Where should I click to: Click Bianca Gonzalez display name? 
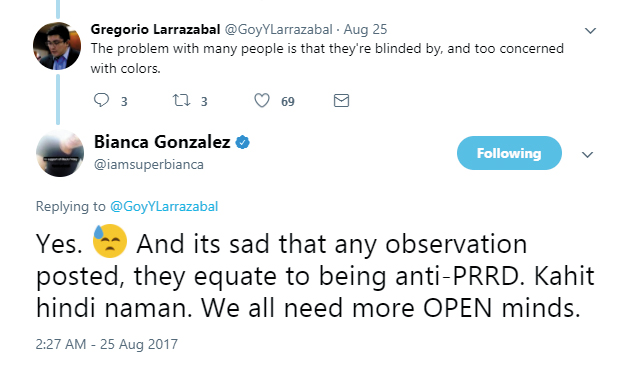(x=162, y=142)
